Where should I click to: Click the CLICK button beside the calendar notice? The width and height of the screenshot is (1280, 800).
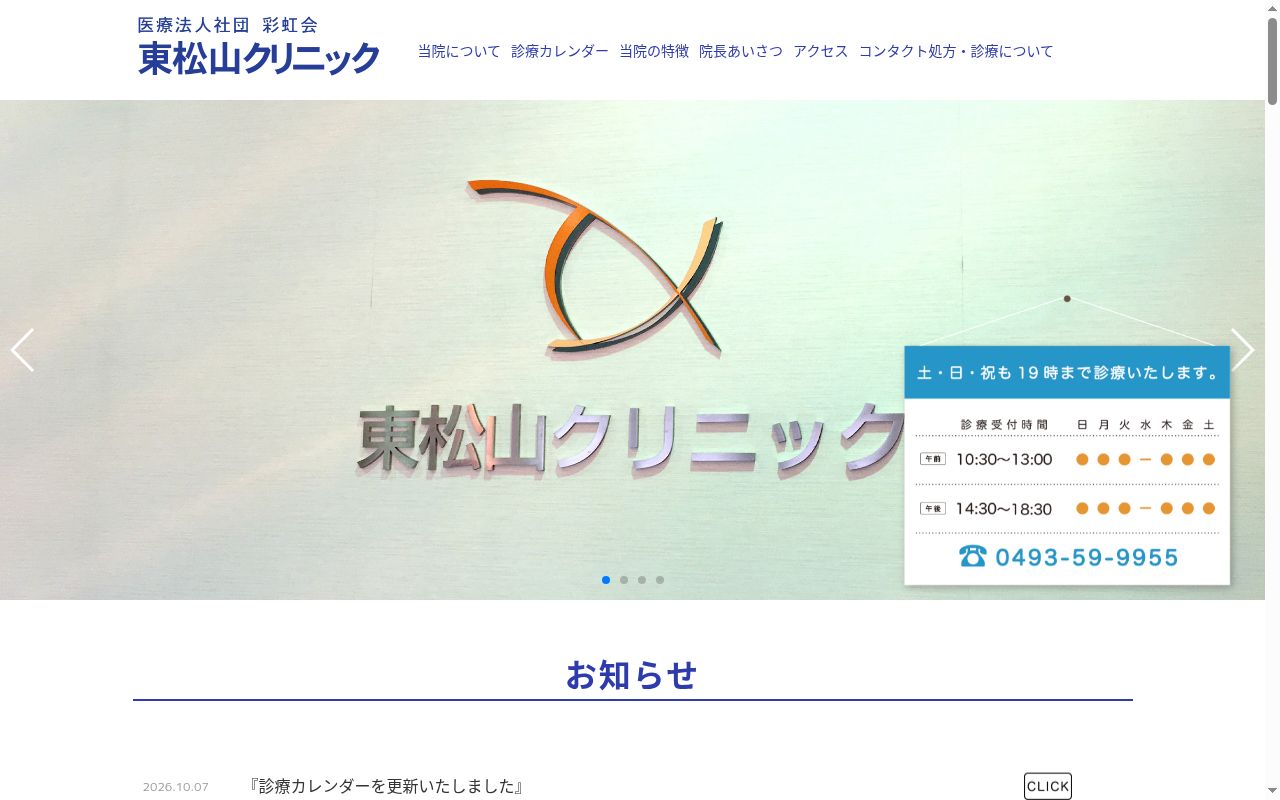pyautogui.click(x=1048, y=786)
